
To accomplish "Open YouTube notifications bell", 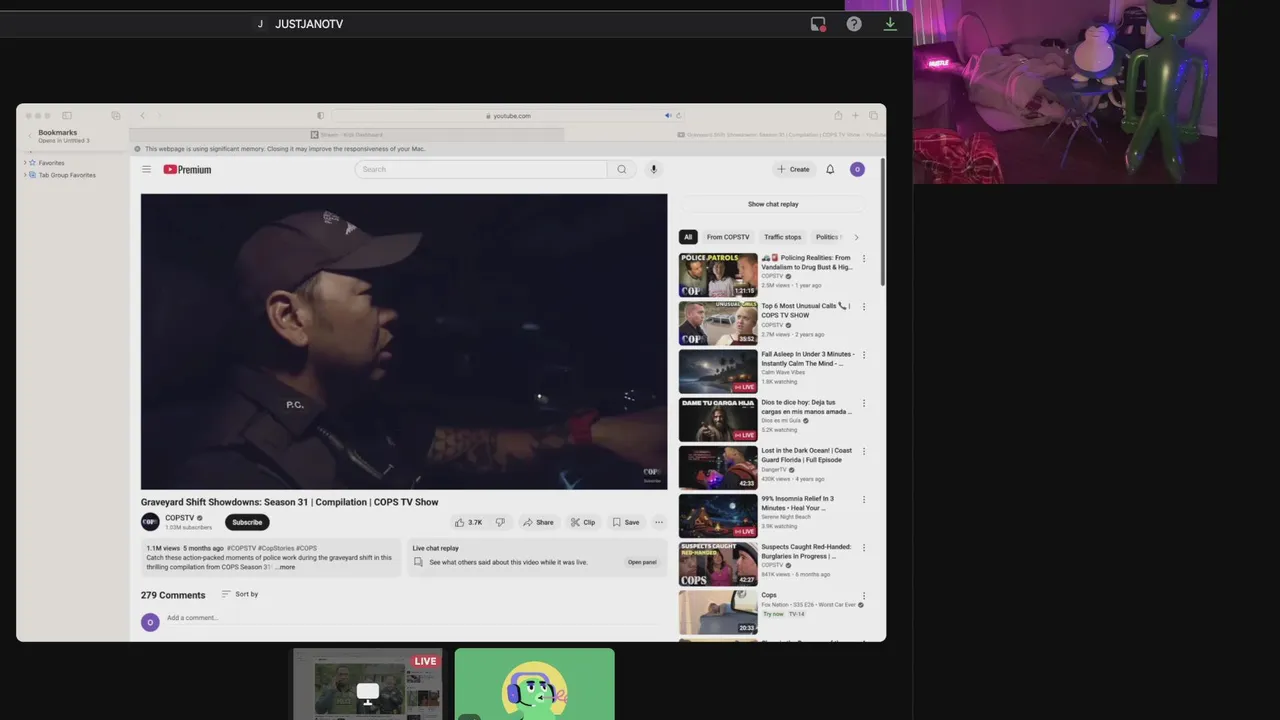I will [x=830, y=169].
